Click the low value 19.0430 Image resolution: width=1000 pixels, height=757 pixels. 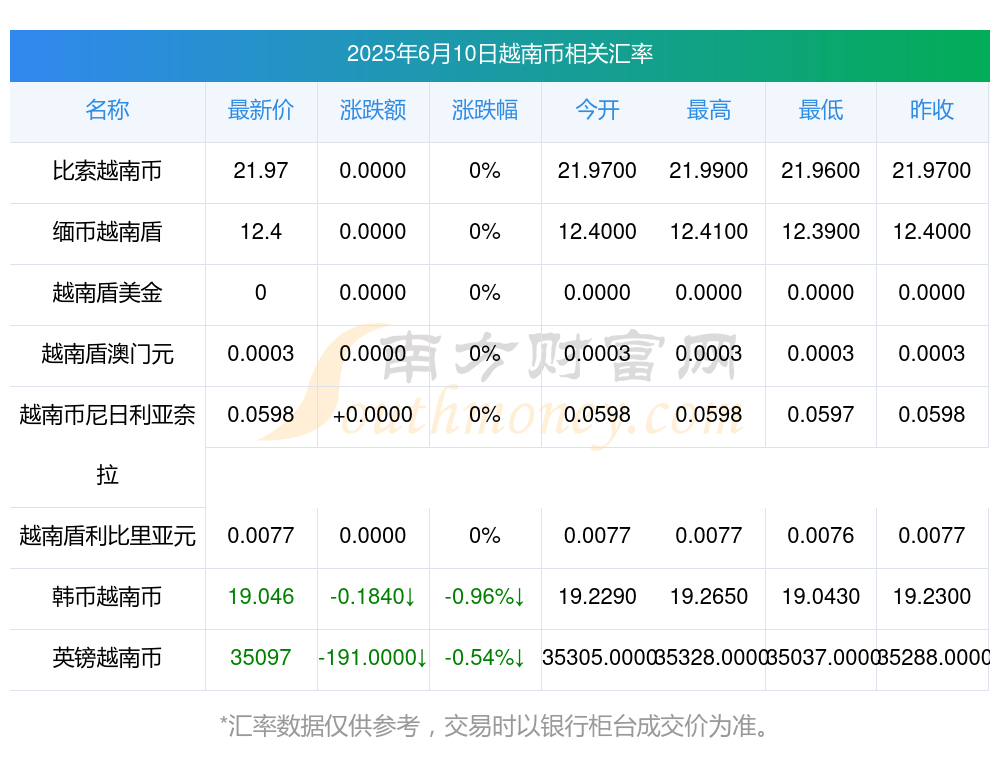[821, 597]
